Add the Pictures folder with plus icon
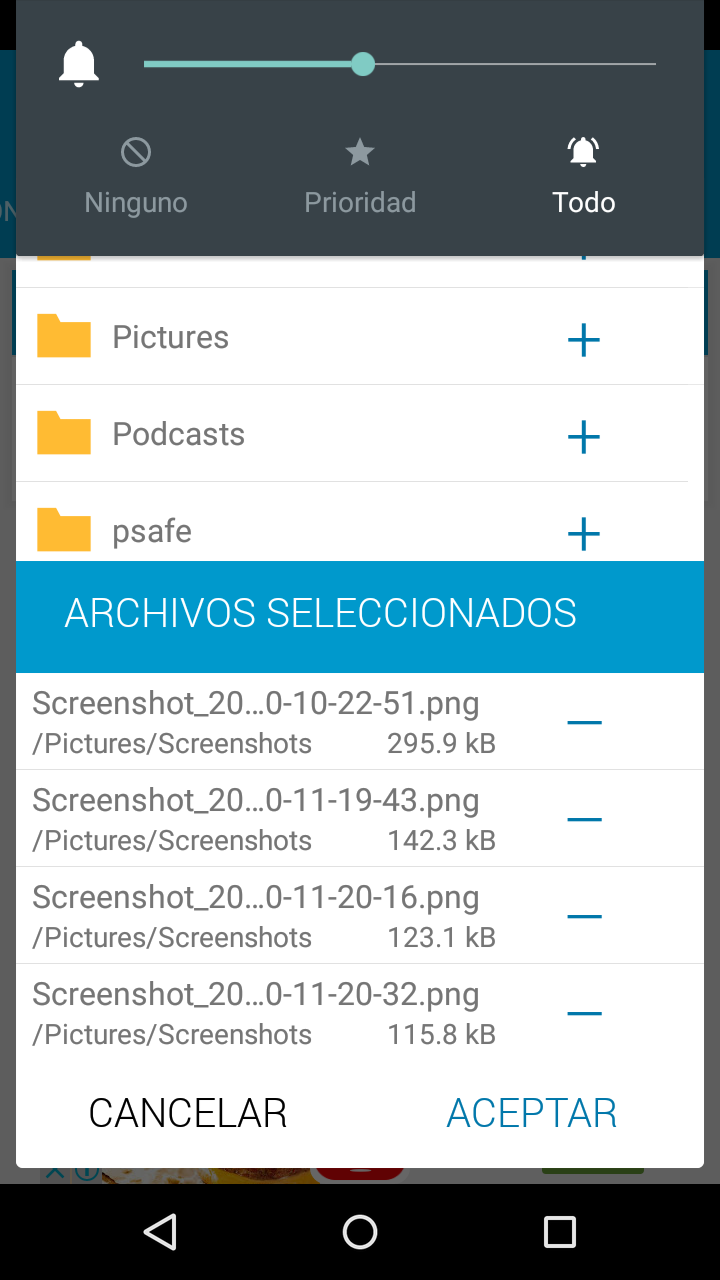Screen dimensions: 720x1280 (583, 340)
